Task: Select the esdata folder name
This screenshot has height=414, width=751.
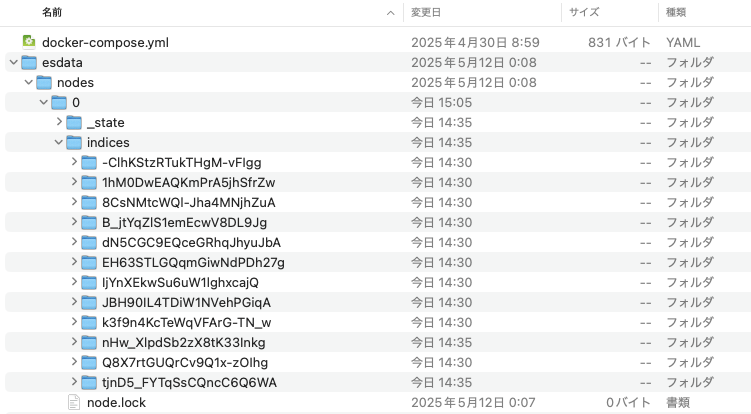Action: [62, 63]
